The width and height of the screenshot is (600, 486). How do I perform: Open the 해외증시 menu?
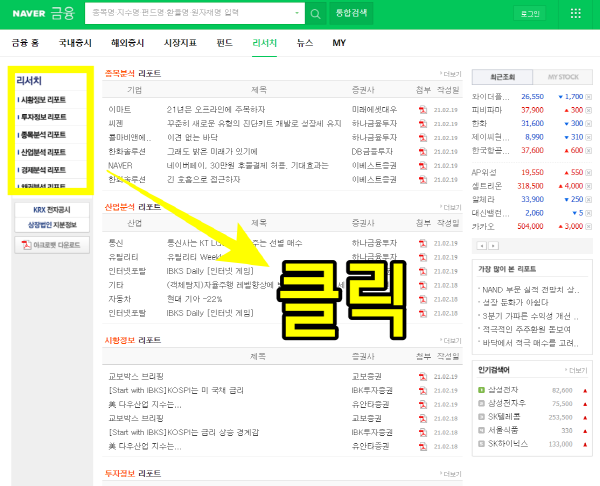point(127,43)
